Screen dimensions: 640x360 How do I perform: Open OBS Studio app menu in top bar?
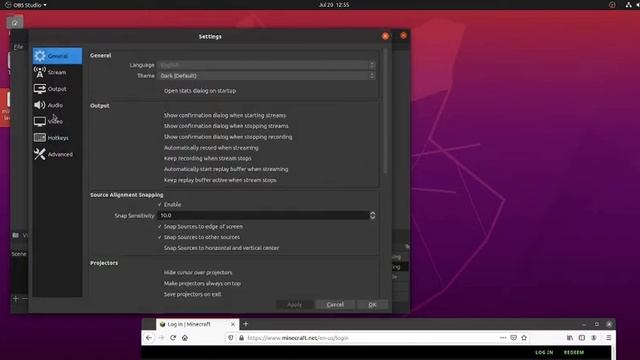tap(26, 5)
